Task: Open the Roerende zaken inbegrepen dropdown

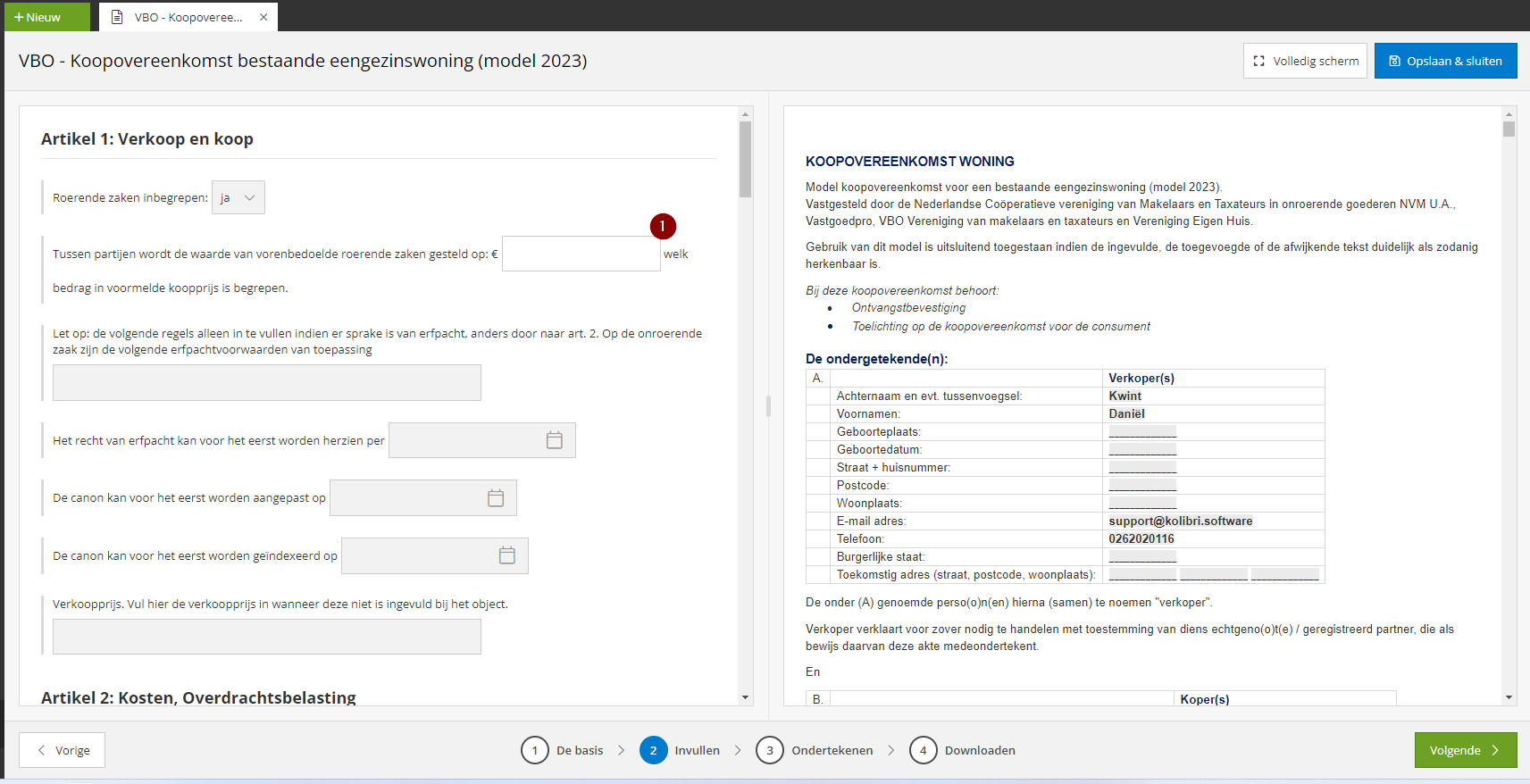Action: pyautogui.click(x=238, y=197)
